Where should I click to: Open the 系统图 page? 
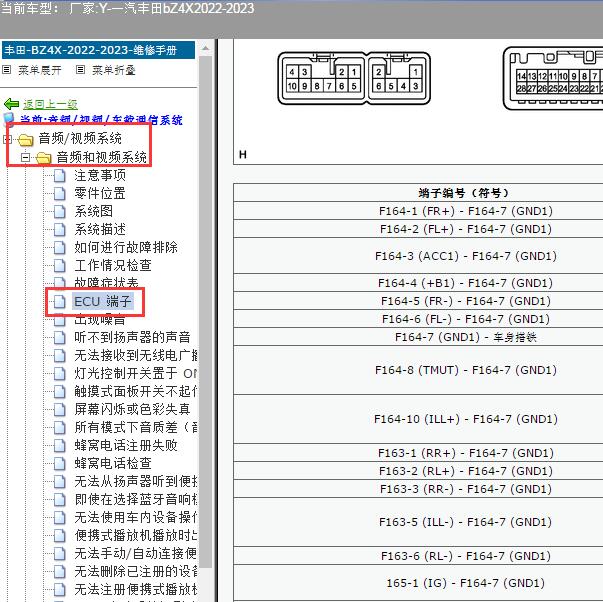click(x=93, y=211)
